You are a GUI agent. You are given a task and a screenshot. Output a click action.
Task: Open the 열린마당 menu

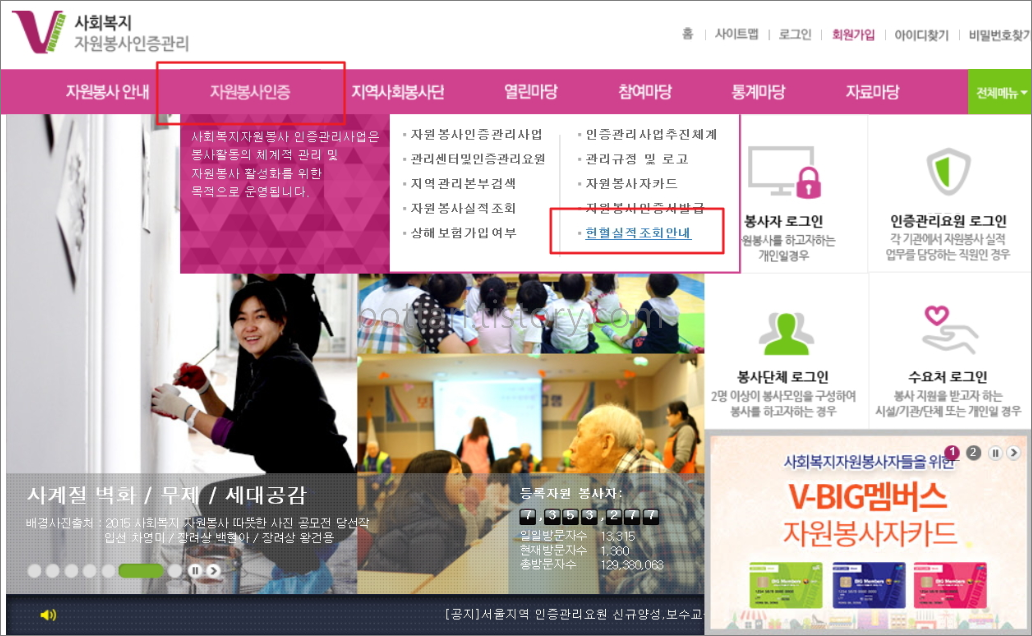coord(530,92)
